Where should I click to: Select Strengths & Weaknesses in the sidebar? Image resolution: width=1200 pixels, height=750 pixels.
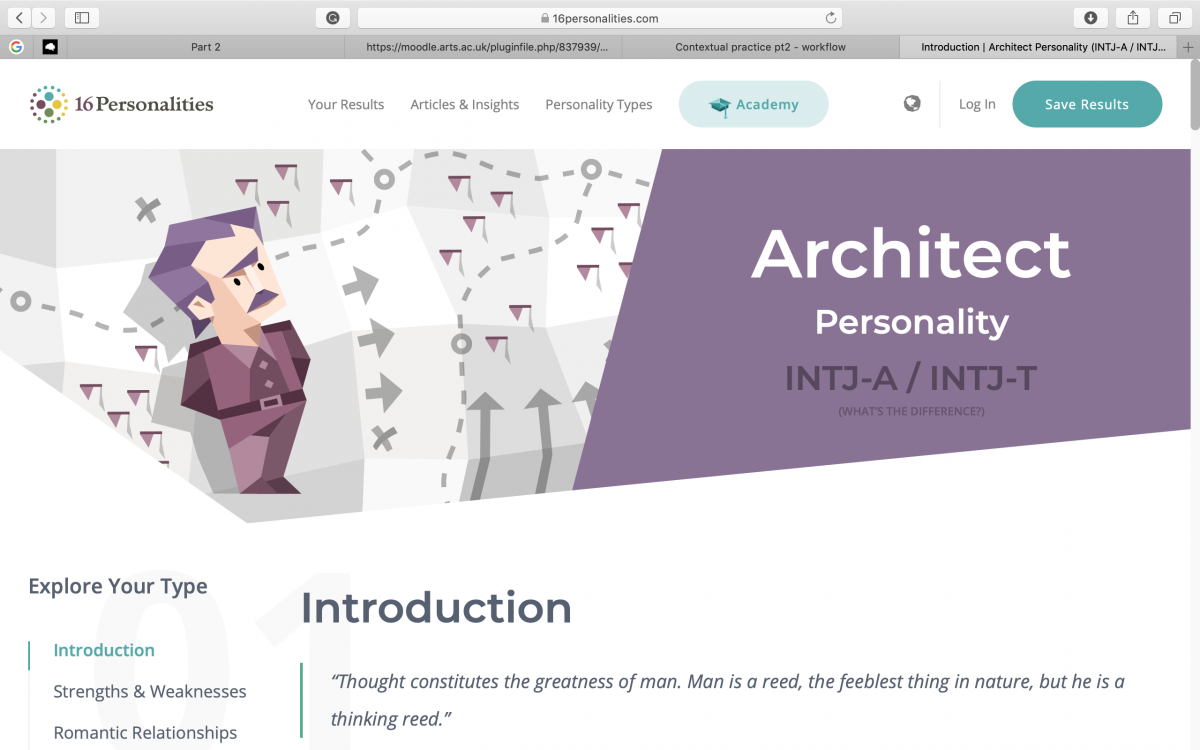pos(150,691)
